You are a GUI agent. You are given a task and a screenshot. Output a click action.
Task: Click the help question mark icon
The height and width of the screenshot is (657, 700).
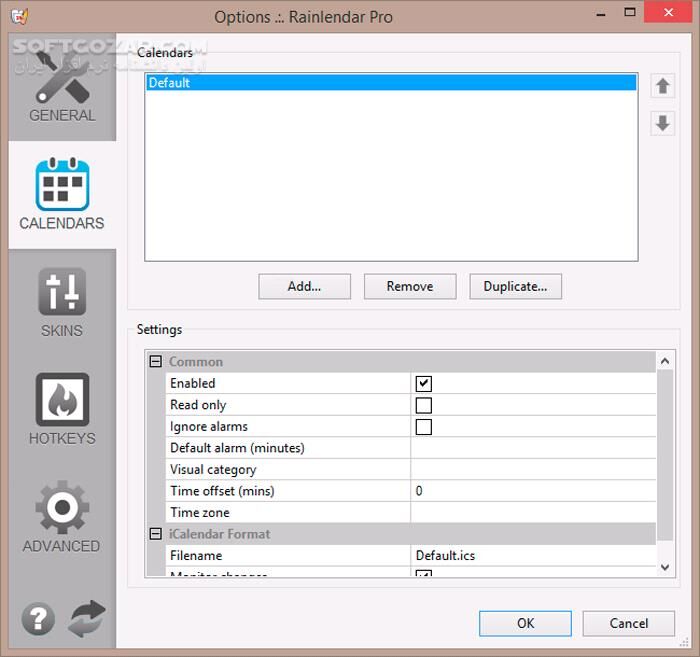click(x=38, y=619)
